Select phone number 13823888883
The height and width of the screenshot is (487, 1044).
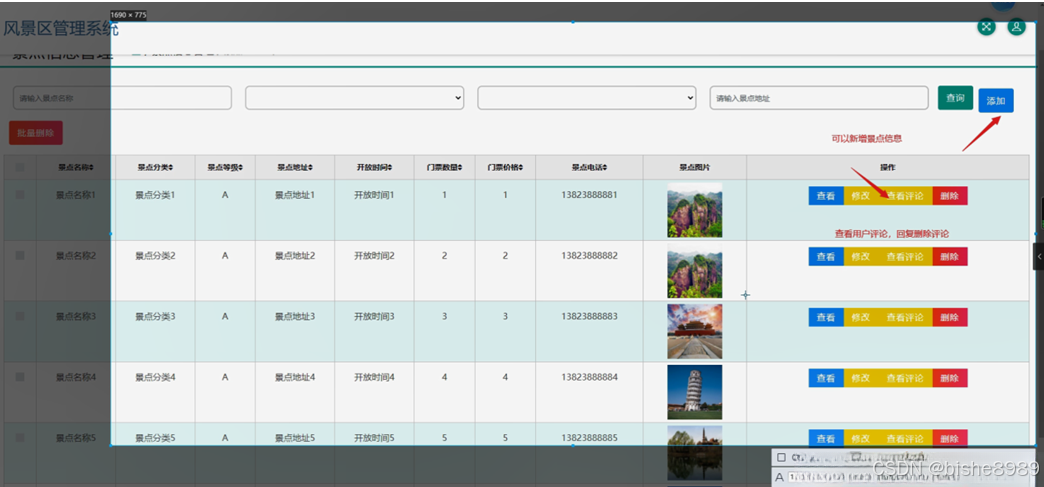589,316
